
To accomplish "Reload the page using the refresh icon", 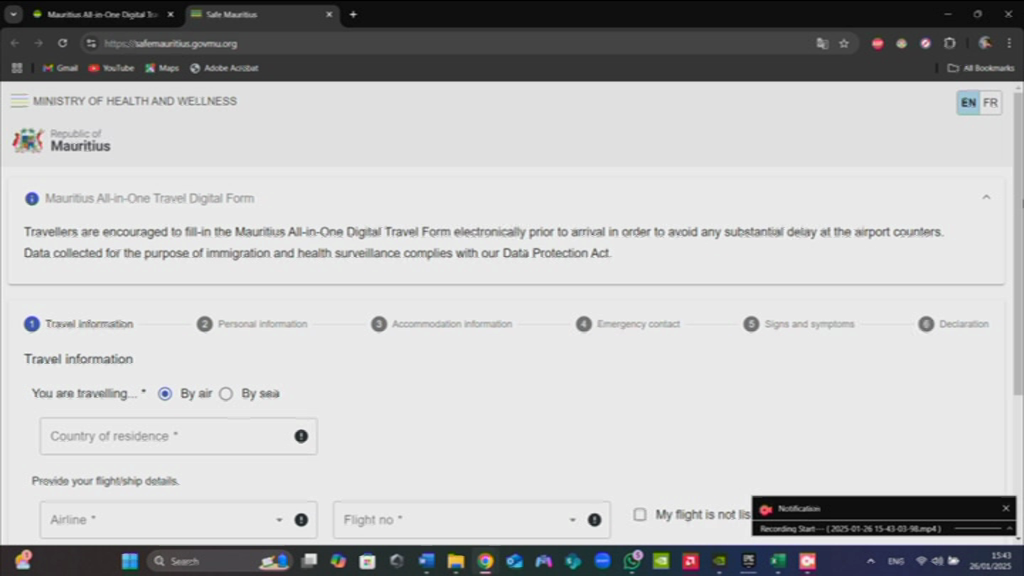I will pos(62,44).
